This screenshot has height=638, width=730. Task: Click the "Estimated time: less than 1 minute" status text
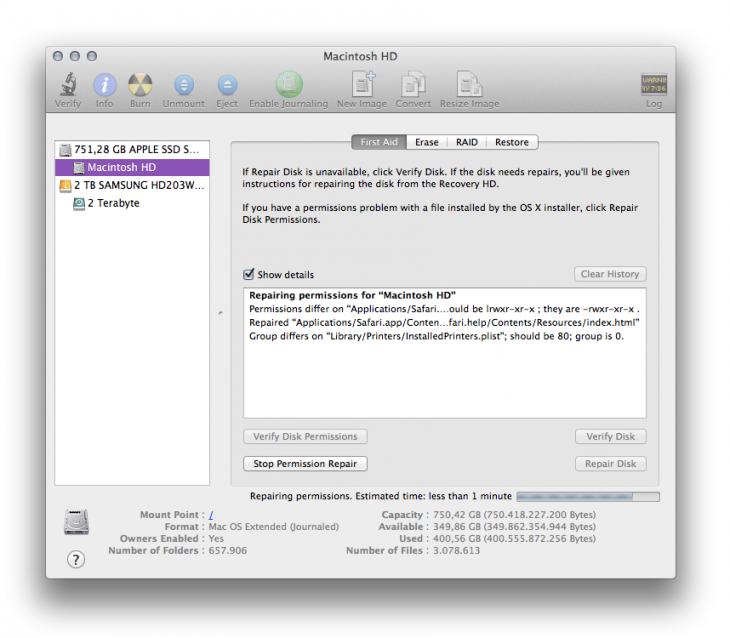[x=433, y=496]
